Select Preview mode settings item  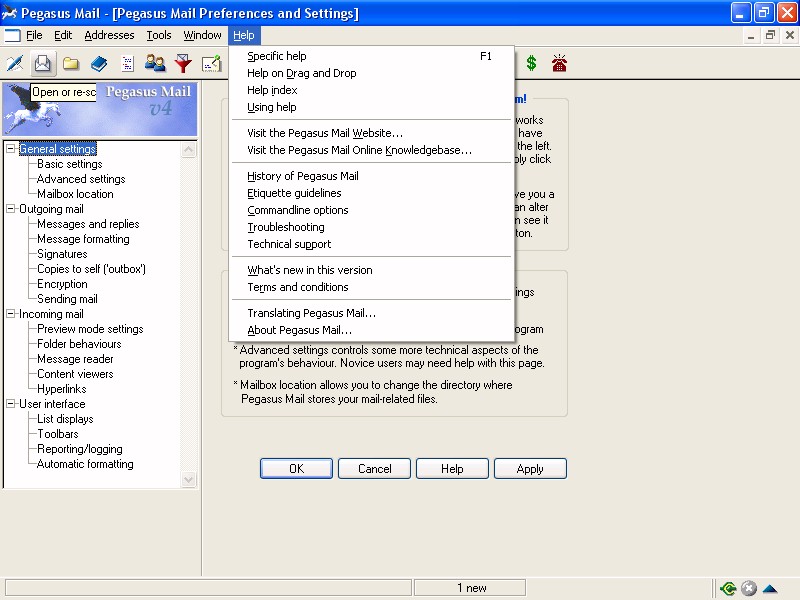tap(90, 329)
